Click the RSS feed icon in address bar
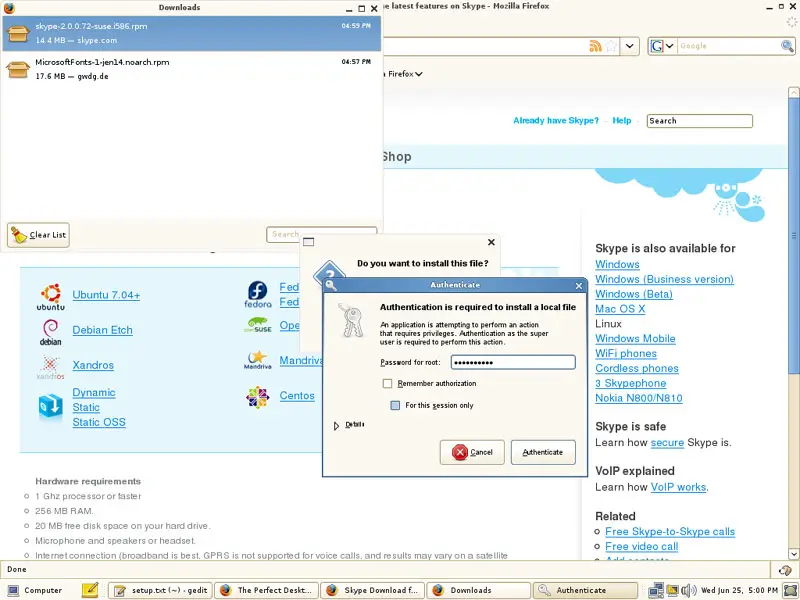The image size is (800, 600). [x=596, y=46]
